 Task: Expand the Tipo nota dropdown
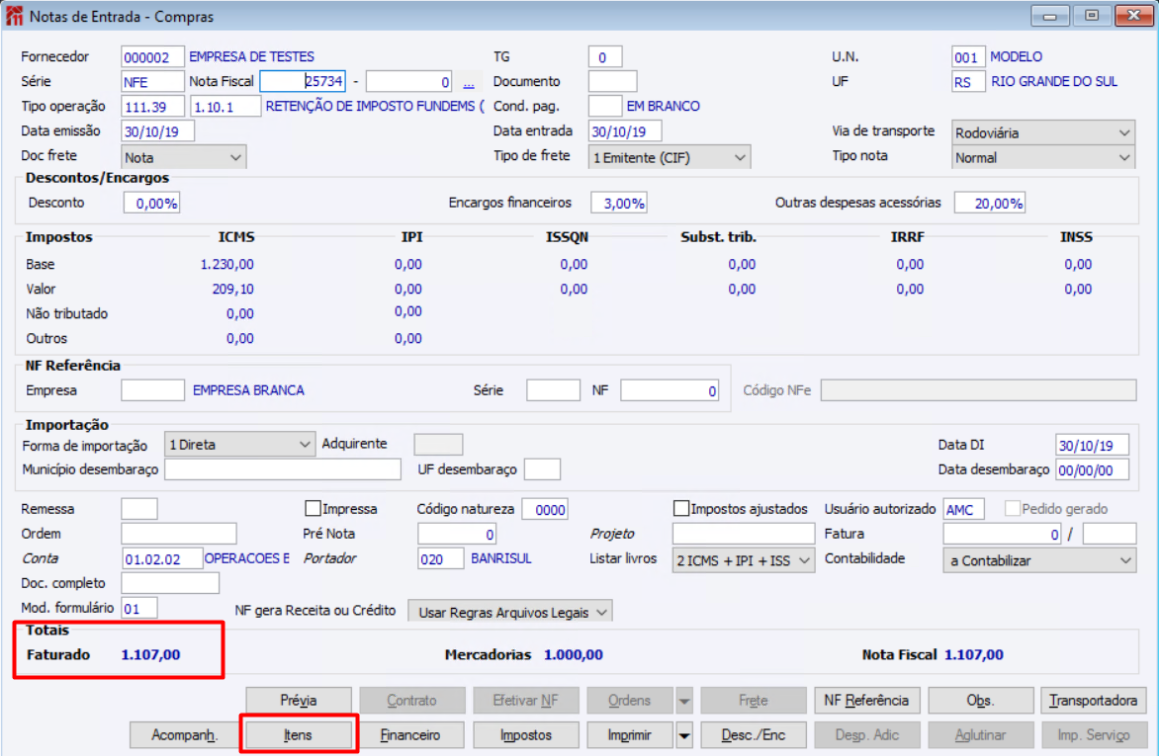1042,157
